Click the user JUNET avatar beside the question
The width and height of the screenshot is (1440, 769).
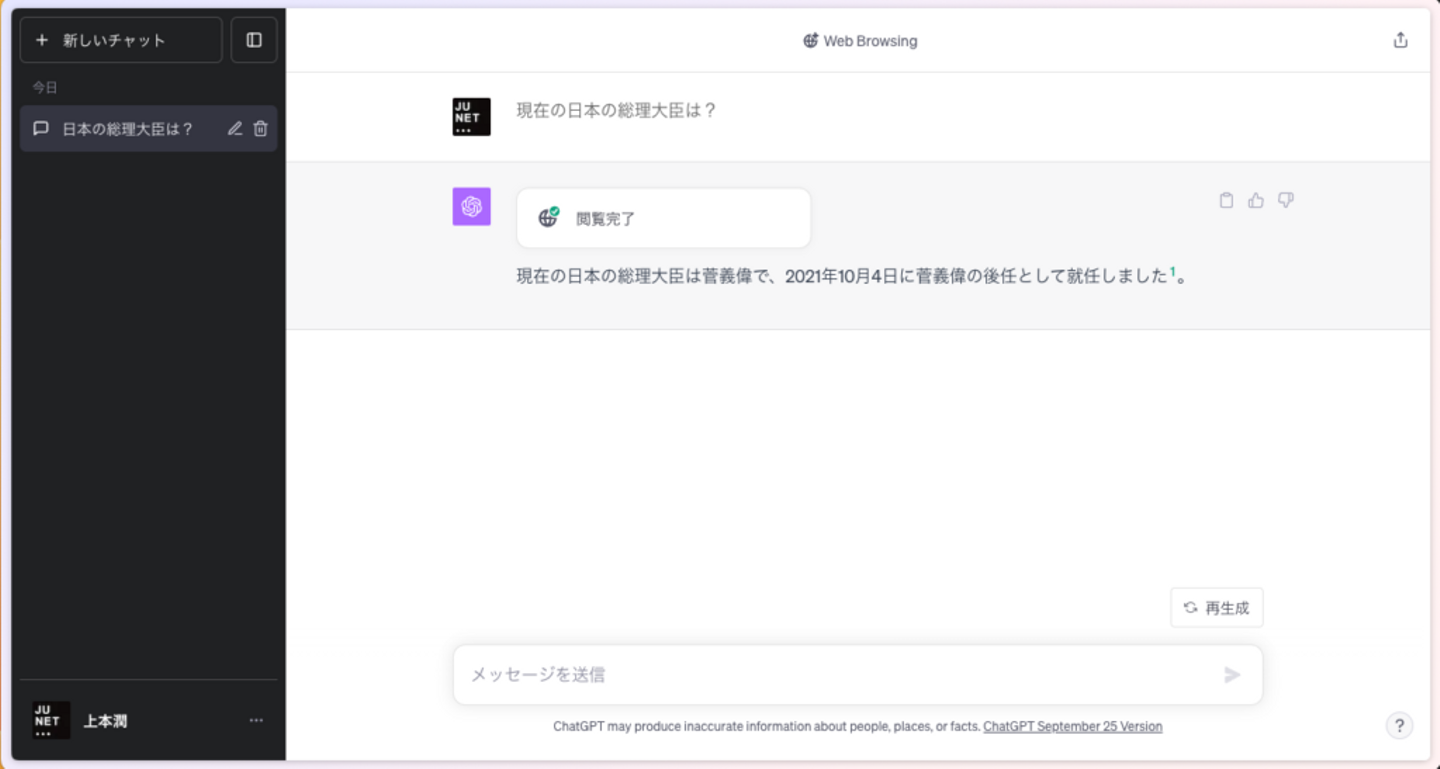pos(471,117)
